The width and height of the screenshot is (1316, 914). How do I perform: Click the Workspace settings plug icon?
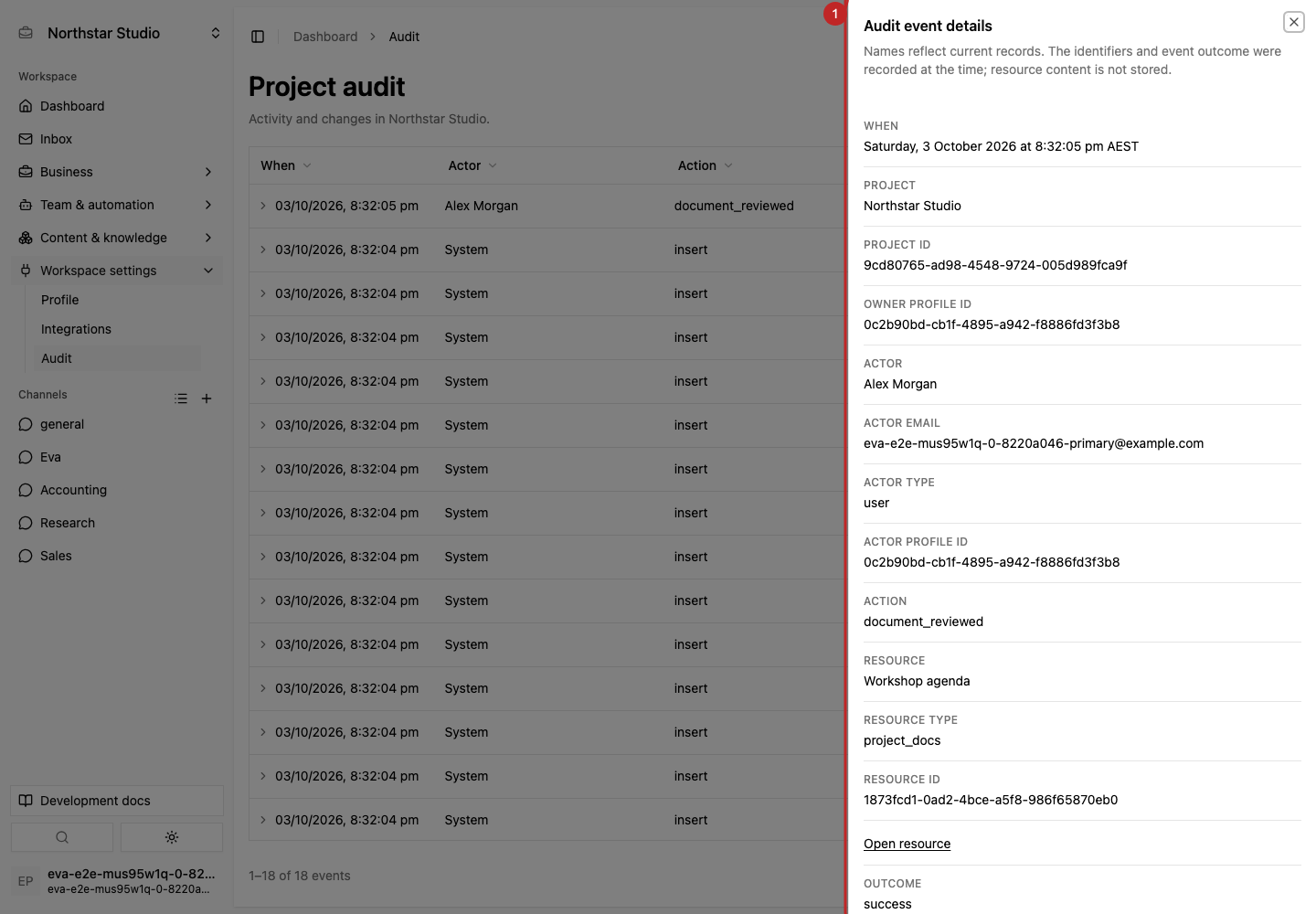(26, 271)
